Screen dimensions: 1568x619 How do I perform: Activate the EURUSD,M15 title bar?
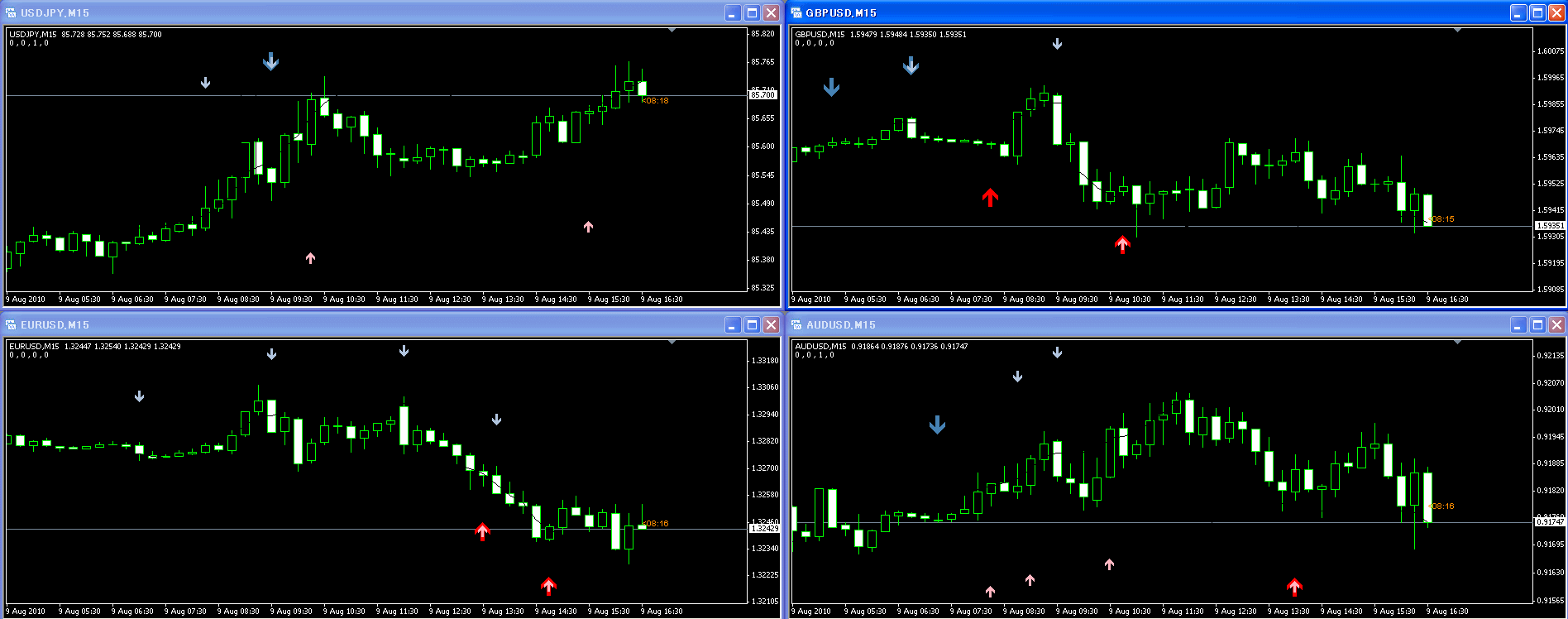[x=364, y=324]
